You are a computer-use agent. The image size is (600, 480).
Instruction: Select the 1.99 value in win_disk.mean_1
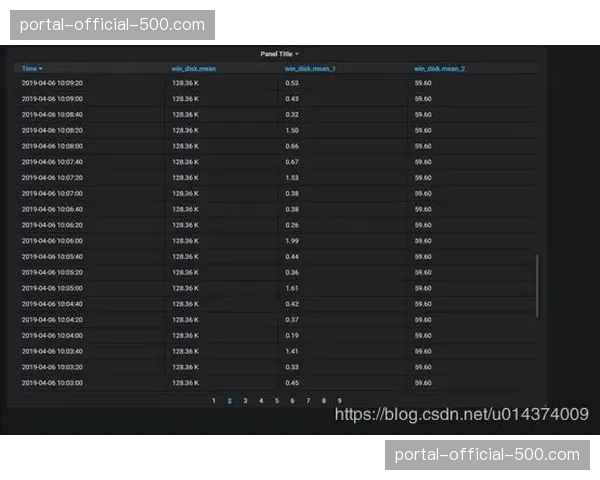292,241
